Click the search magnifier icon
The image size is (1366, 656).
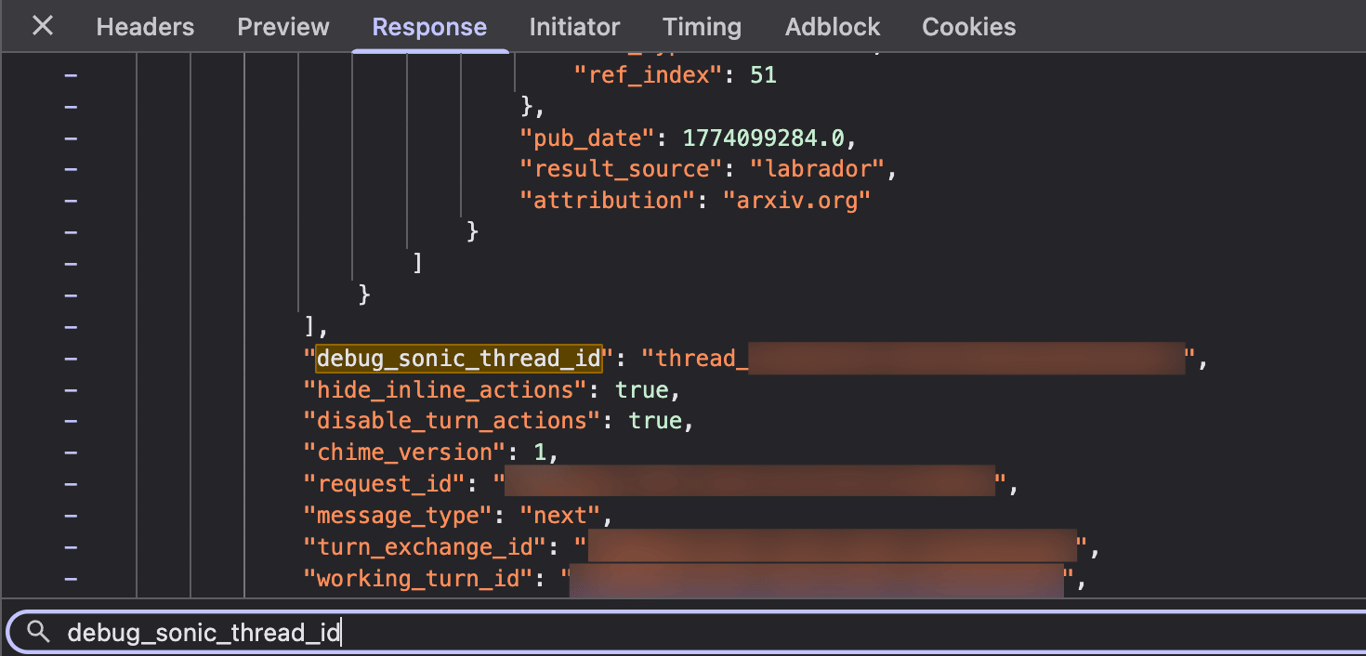click(38, 632)
